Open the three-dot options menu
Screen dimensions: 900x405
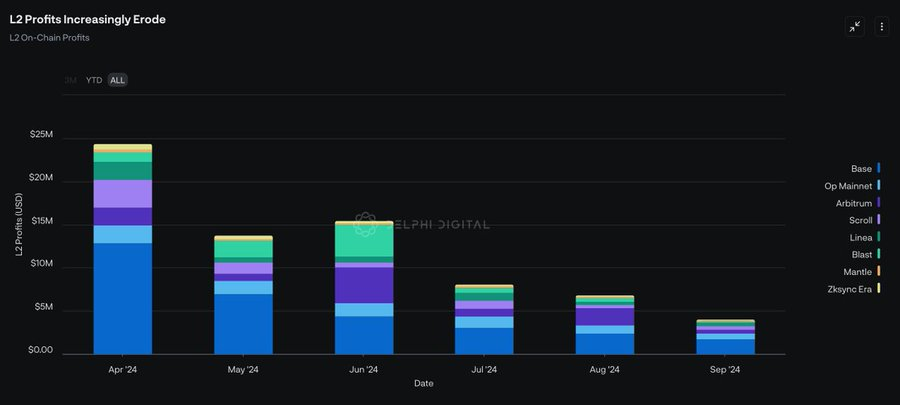pos(882,26)
